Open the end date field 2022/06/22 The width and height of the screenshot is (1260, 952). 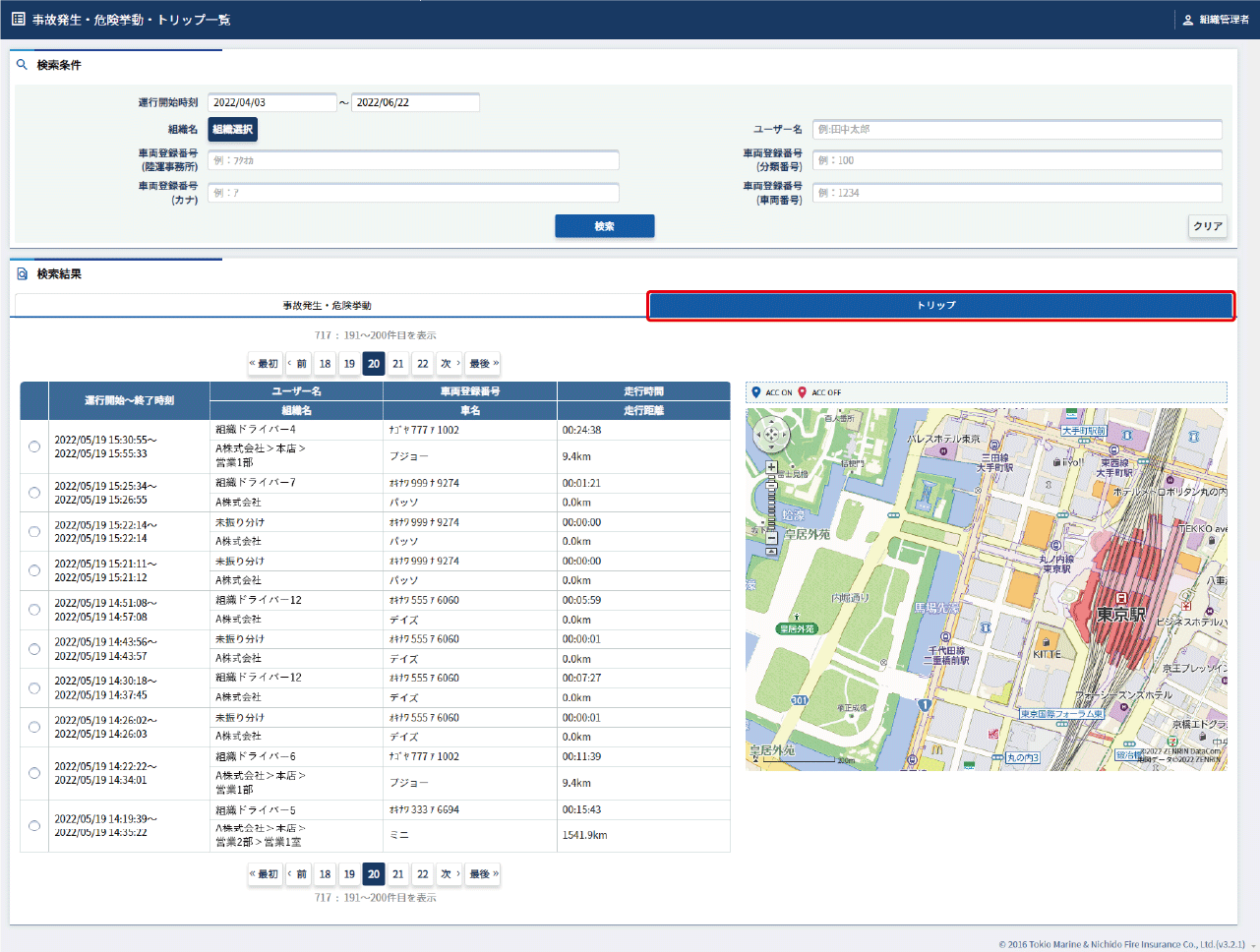(415, 102)
